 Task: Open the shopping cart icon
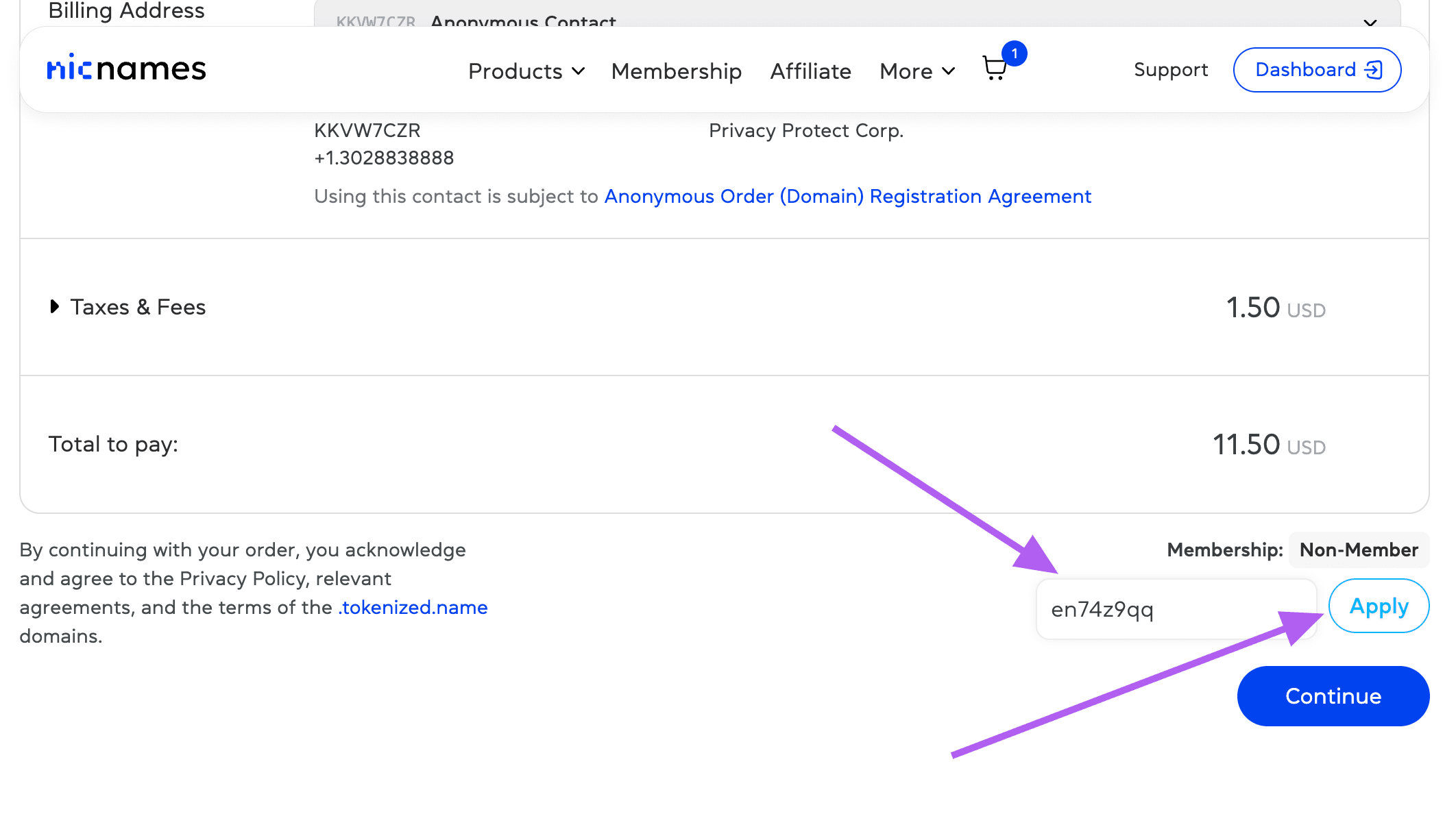pos(994,69)
